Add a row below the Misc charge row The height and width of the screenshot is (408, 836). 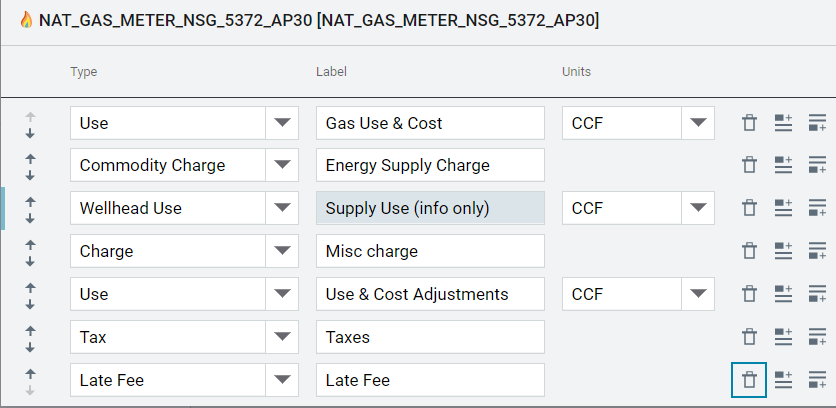[817, 251]
